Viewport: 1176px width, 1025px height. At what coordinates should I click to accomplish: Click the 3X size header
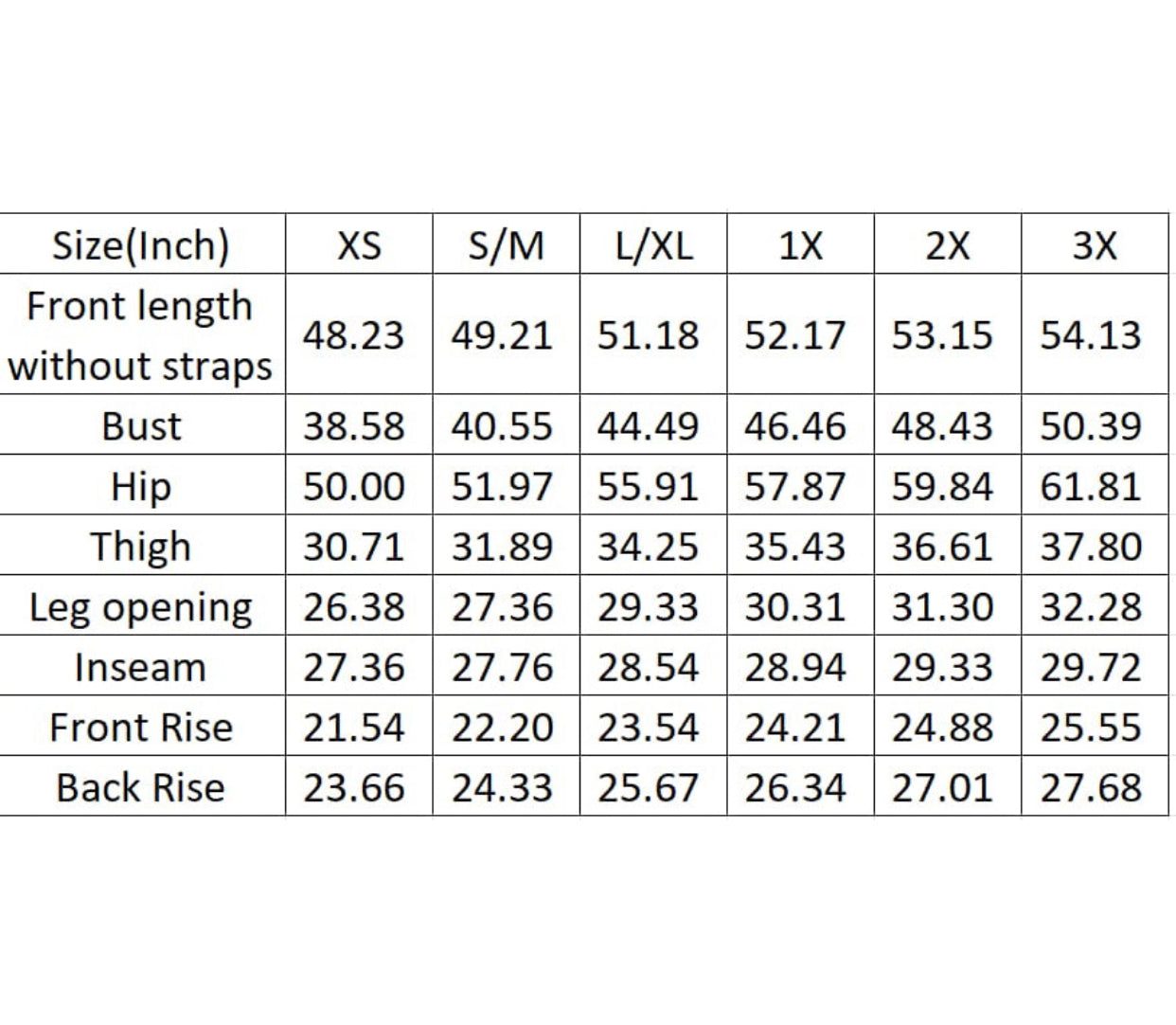(x=1095, y=245)
